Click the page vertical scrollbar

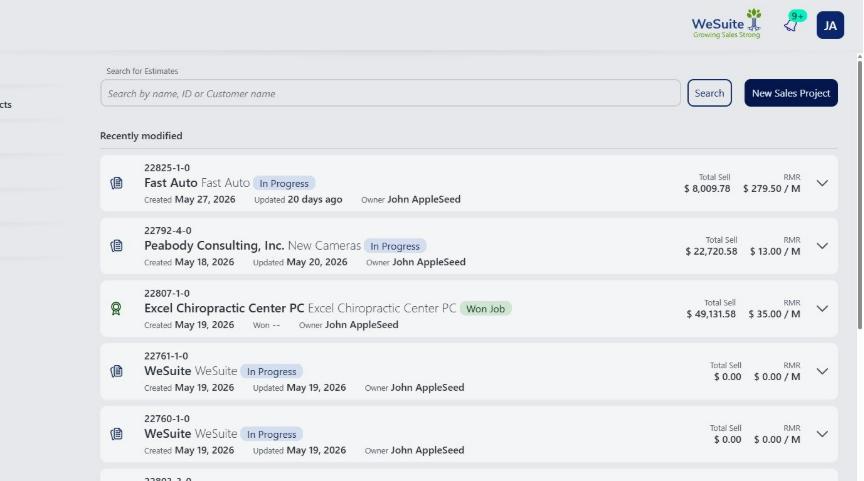[859, 193]
